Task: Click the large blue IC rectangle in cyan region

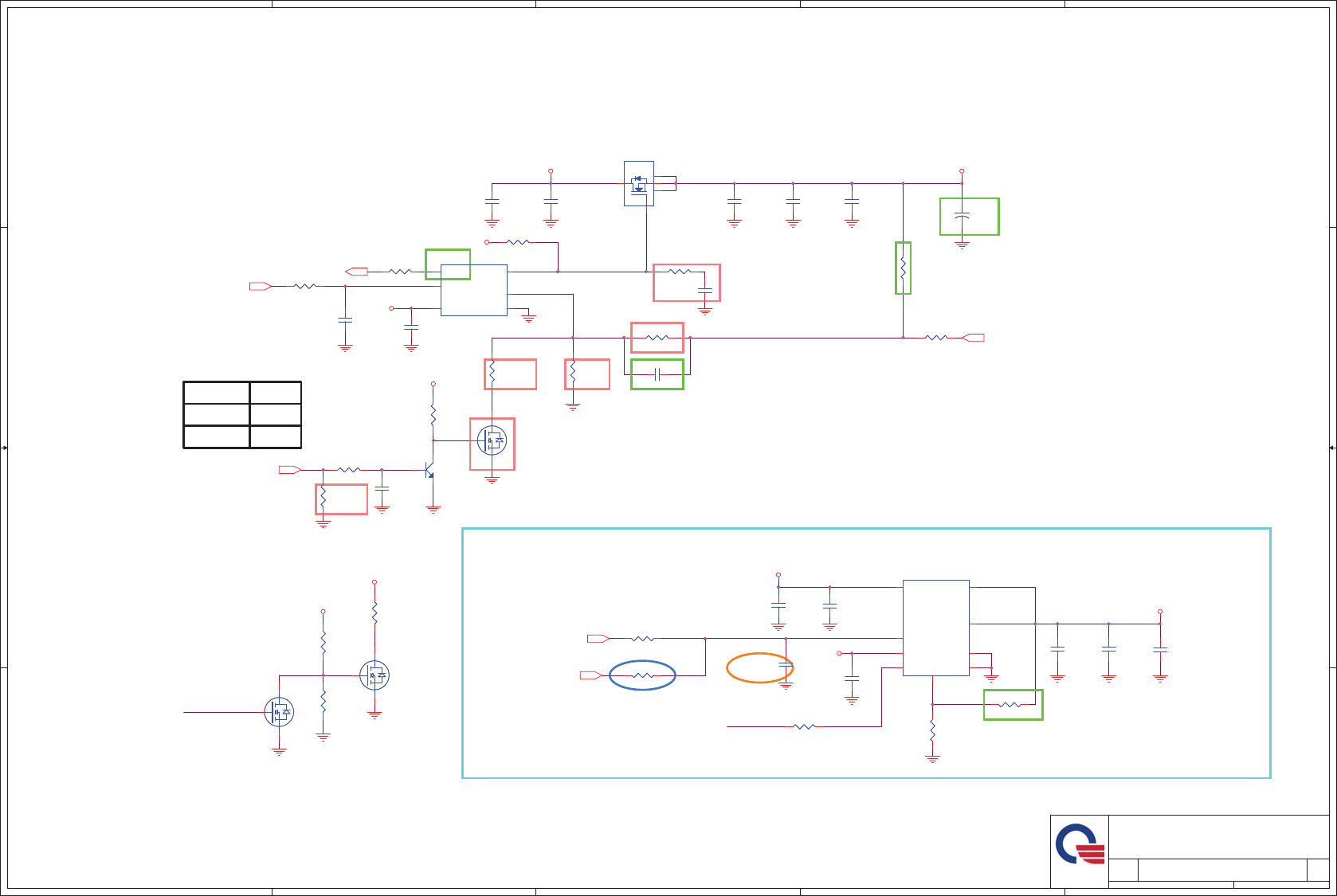Action: [935, 628]
